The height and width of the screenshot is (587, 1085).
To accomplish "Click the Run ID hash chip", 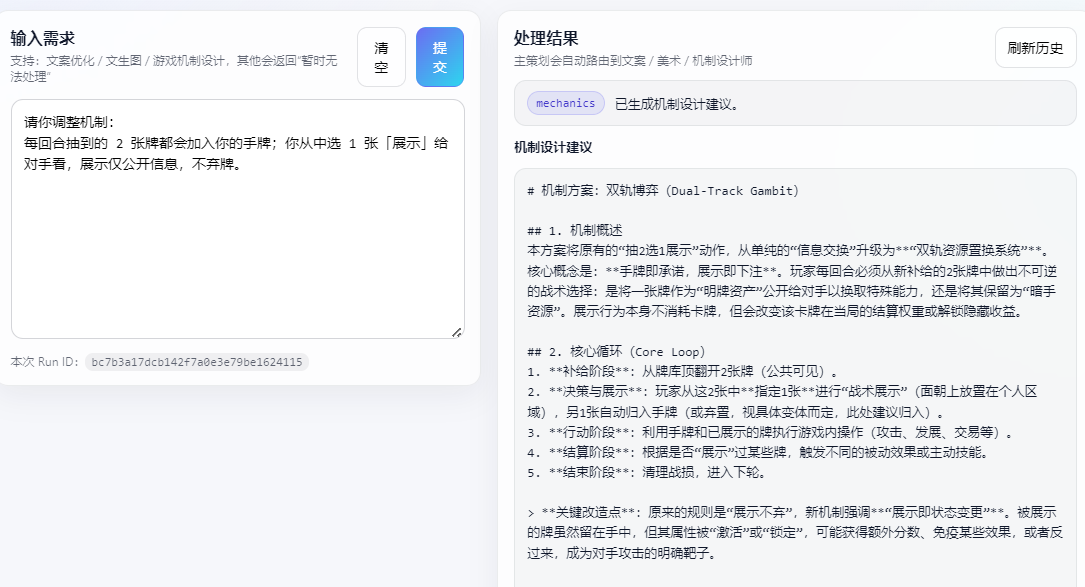I will tap(196, 362).
